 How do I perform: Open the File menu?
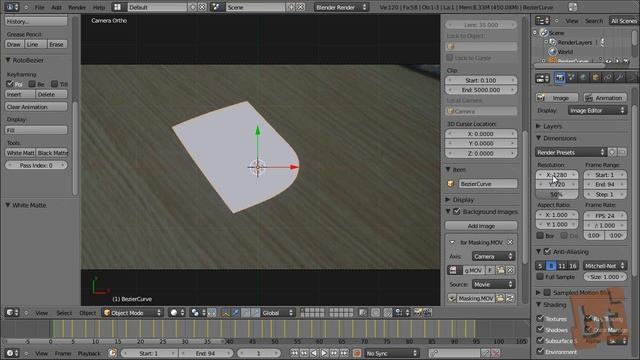[40, 7]
